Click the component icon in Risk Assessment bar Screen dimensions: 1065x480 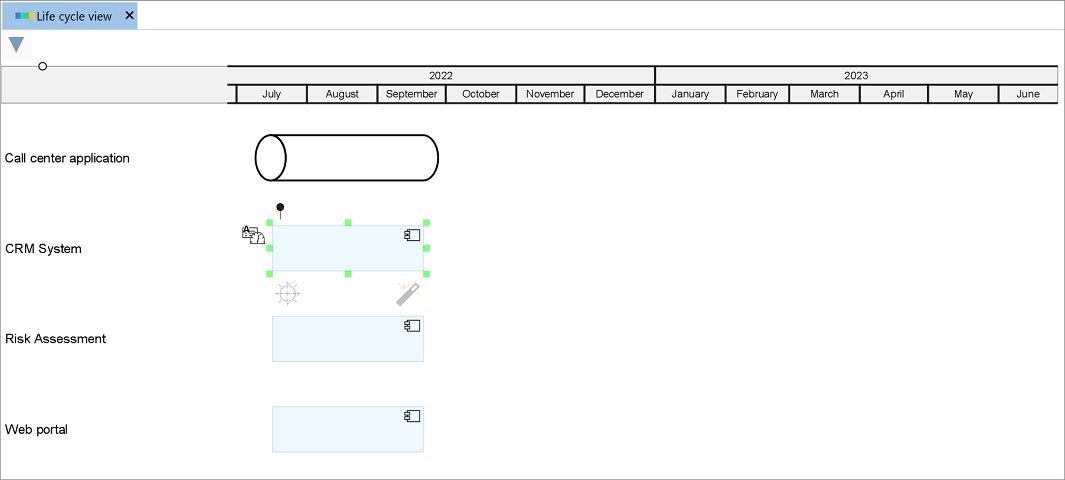[x=411, y=326]
